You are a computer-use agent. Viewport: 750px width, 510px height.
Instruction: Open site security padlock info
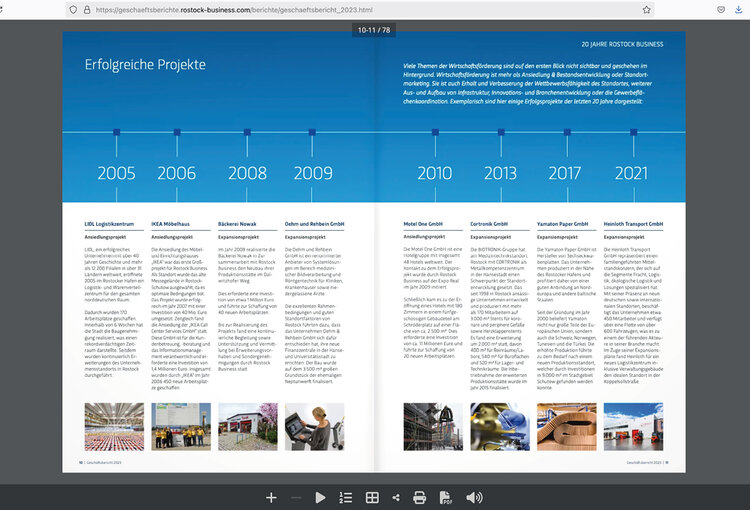click(x=87, y=10)
